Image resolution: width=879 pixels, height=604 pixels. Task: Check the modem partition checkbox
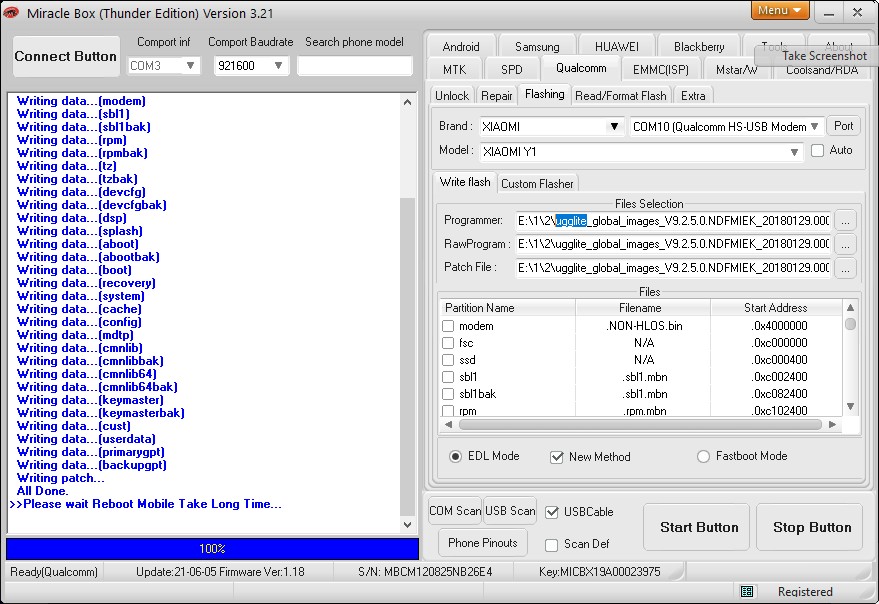pos(448,326)
